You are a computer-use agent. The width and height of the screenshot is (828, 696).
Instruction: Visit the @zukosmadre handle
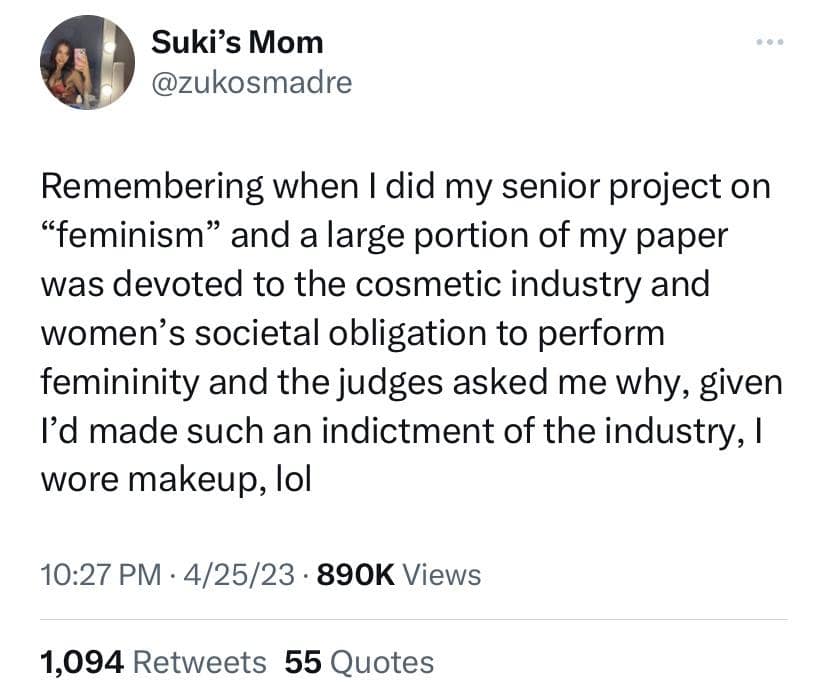(251, 82)
